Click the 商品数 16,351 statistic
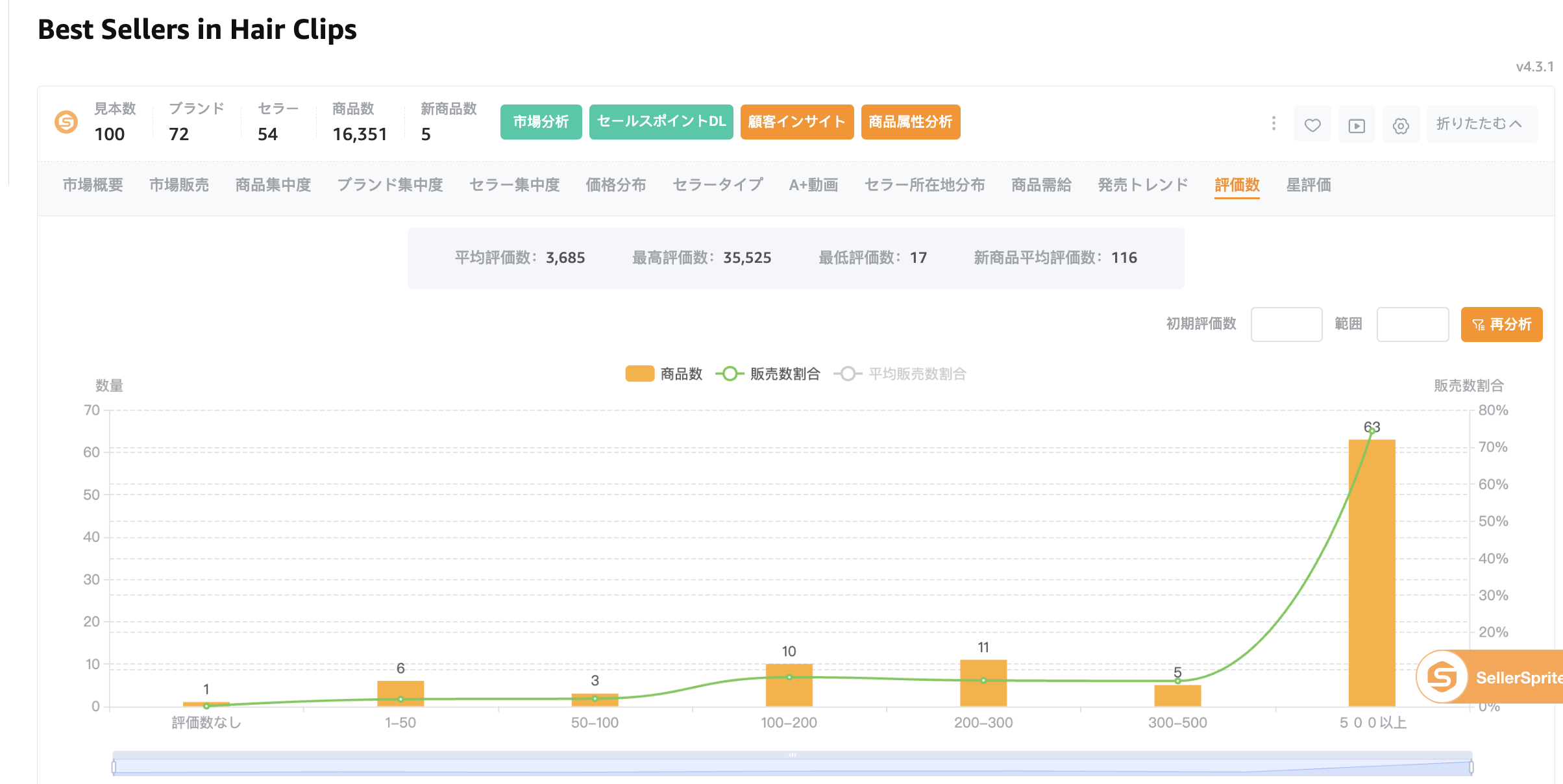This screenshot has height=784, width=1563. pyautogui.click(x=360, y=122)
